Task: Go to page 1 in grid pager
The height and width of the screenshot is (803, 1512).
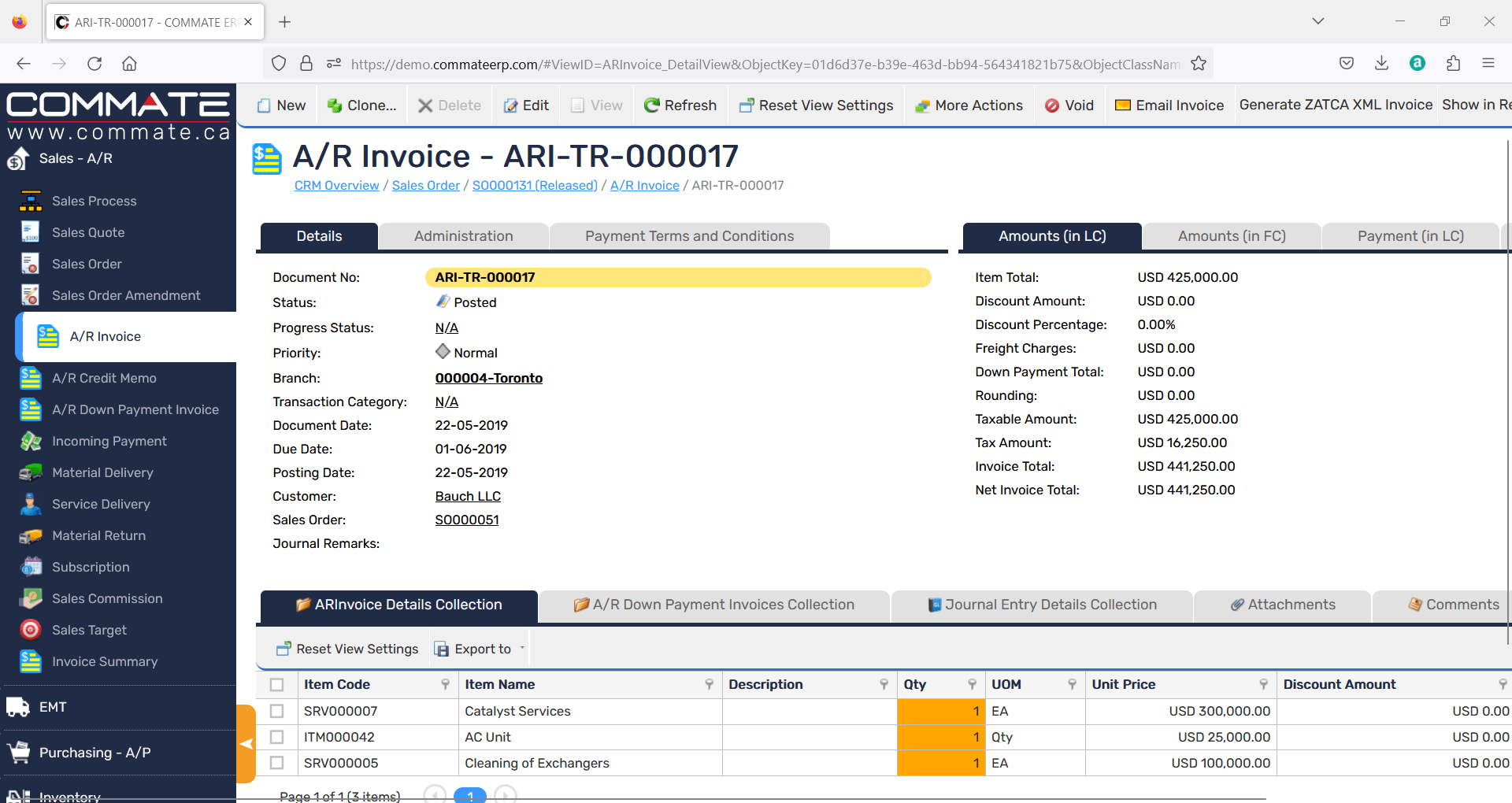Action: [470, 795]
